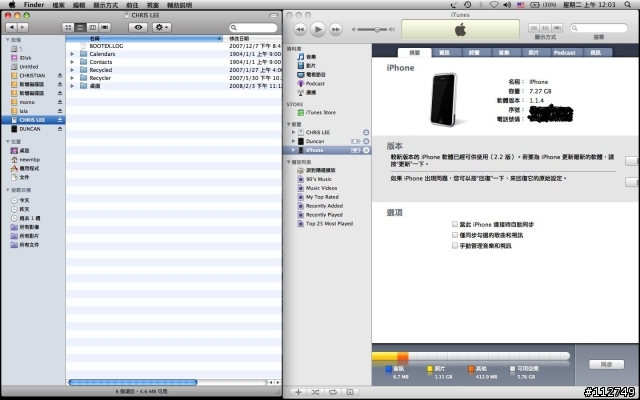The height and width of the screenshot is (400, 640).
Task: Open the Finder Action gear menu
Action: pos(162,27)
